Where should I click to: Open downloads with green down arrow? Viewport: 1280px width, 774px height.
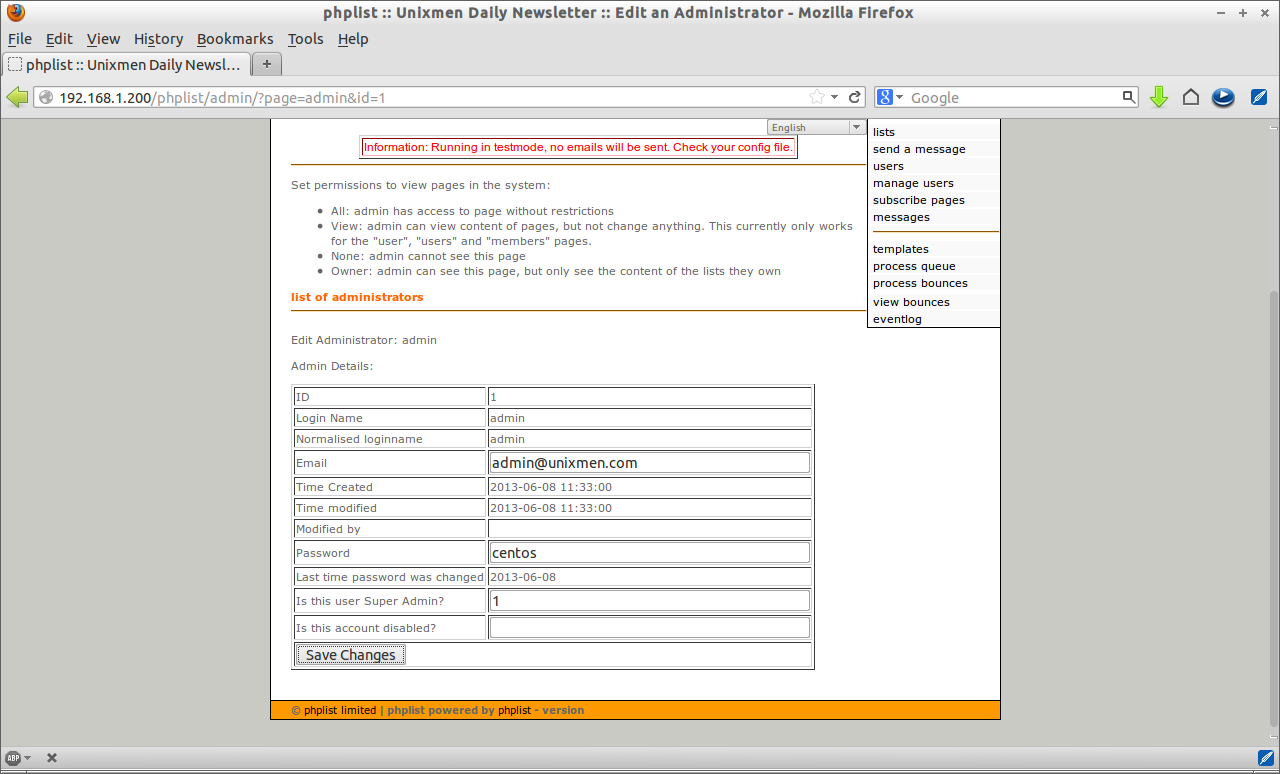[1159, 97]
